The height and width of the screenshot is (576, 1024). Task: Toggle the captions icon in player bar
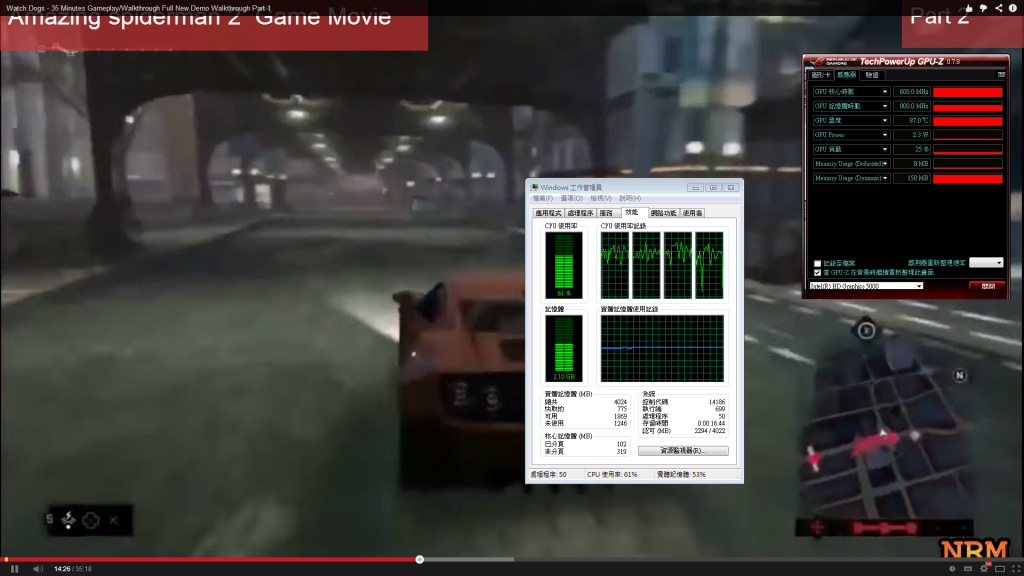click(968, 569)
